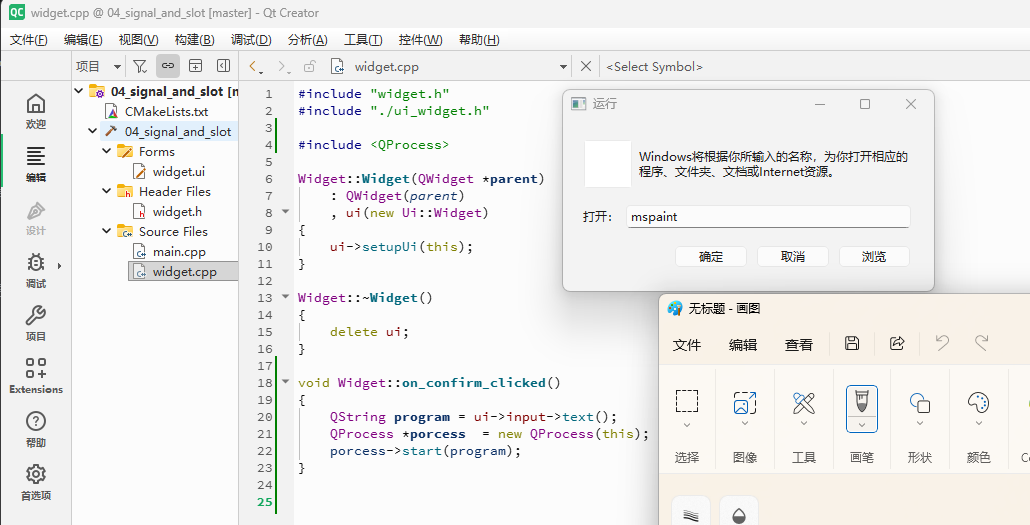Click 浏览 button in Run dialog

tap(874, 257)
